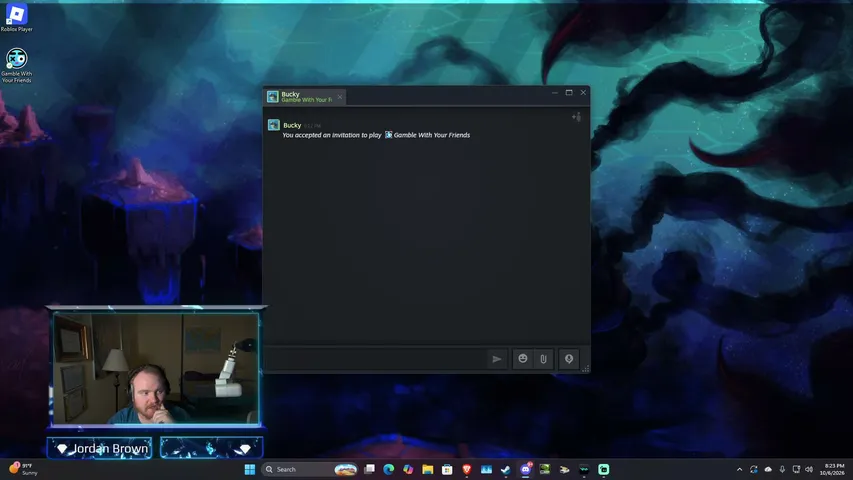Select the chat window resize grip corner
Viewport: 853px width, 480px height.
click(585, 369)
